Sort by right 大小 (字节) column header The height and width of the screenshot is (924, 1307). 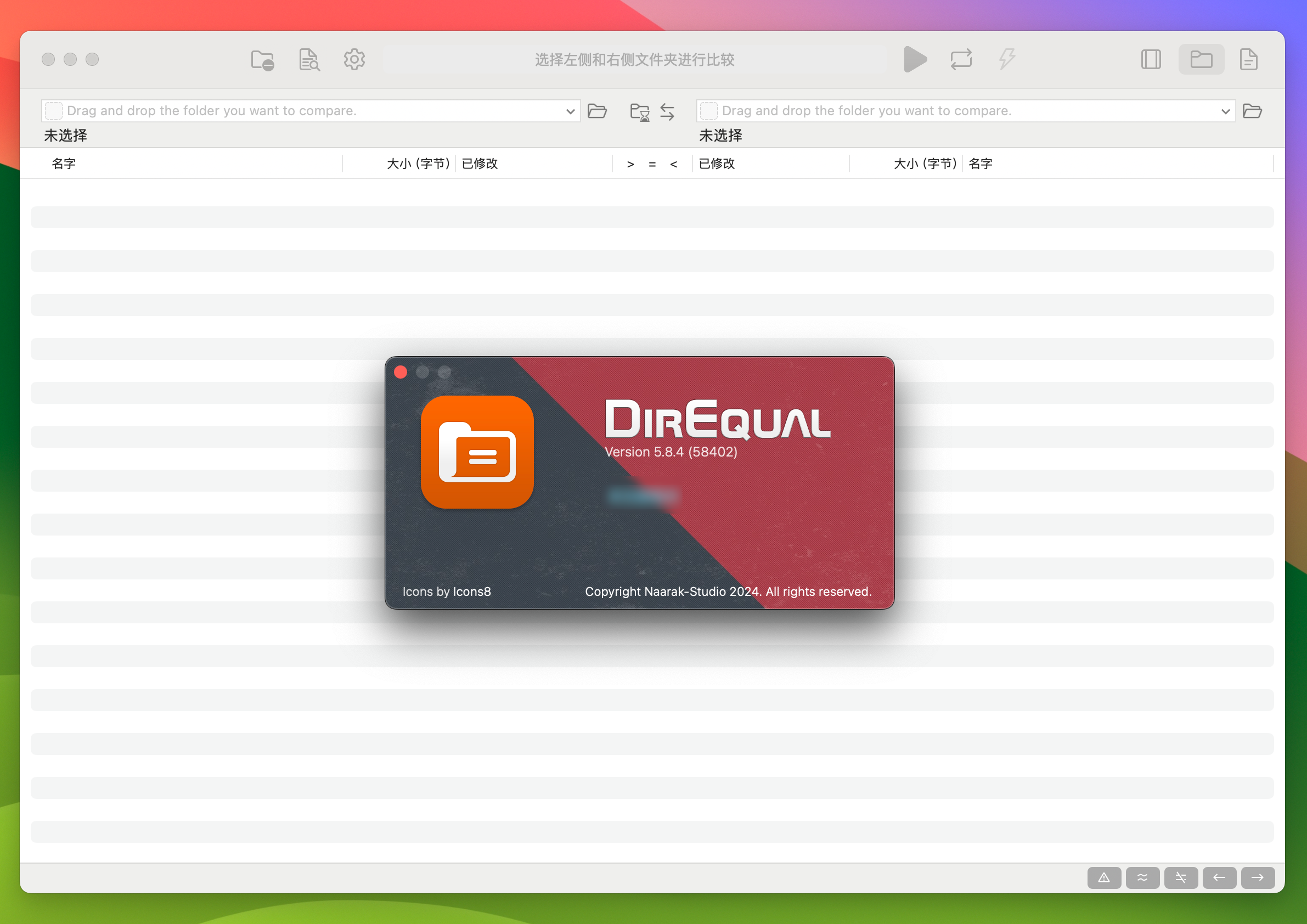(x=925, y=164)
